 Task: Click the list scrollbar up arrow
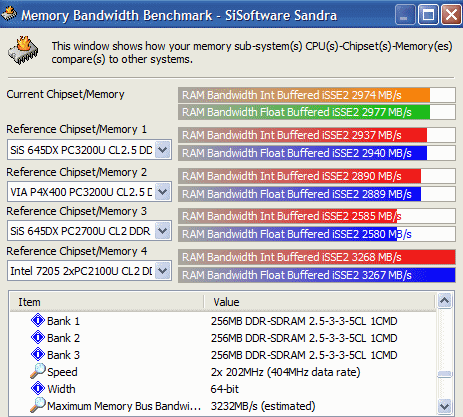tap(445, 301)
